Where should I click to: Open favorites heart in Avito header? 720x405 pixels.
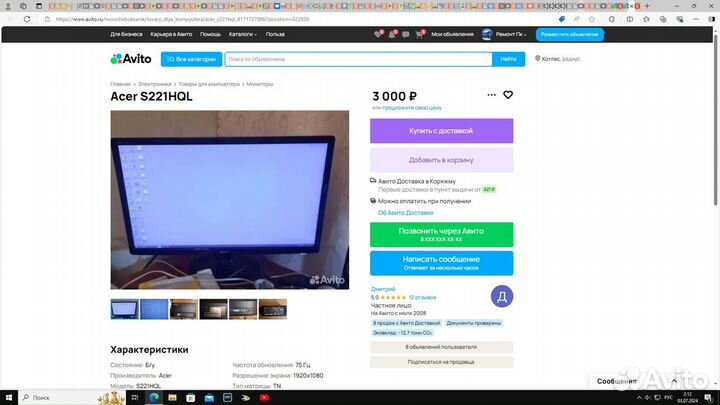(378, 34)
